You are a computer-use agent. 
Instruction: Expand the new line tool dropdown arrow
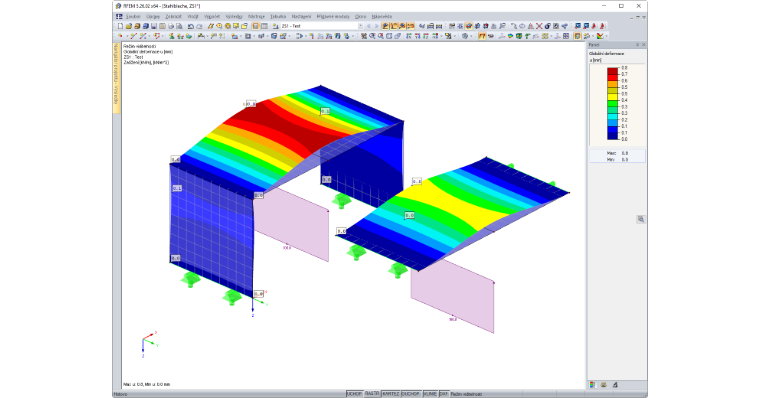click(149, 36)
